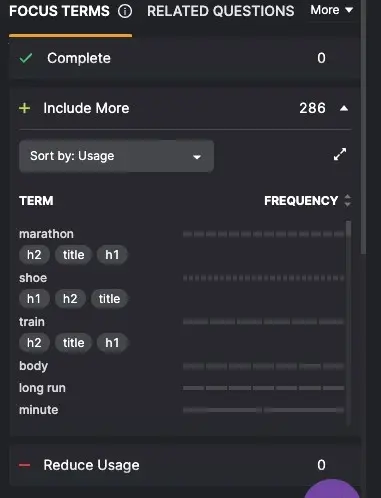Click the red minus icon beside Reduce Usage

click(x=25, y=465)
